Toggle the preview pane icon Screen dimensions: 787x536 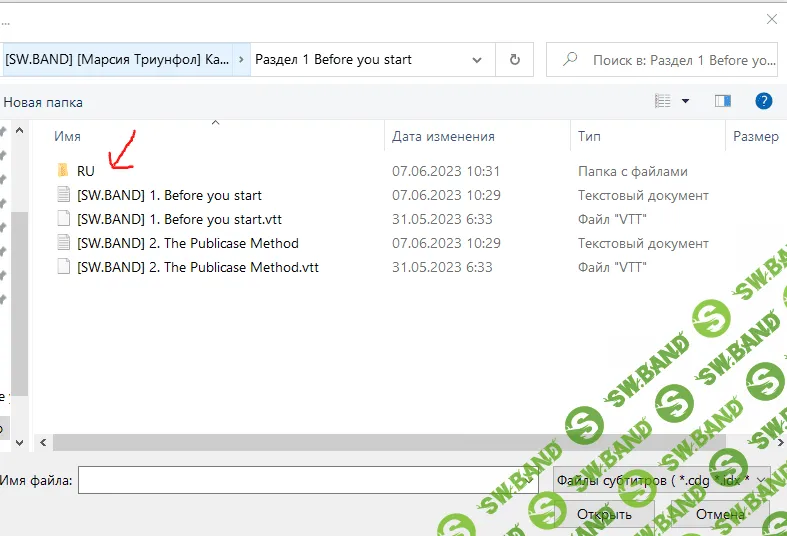(x=722, y=101)
